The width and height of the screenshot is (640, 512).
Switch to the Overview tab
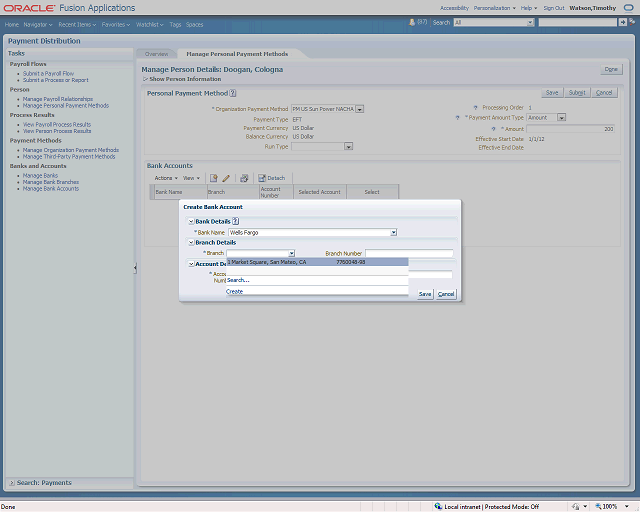[156, 54]
